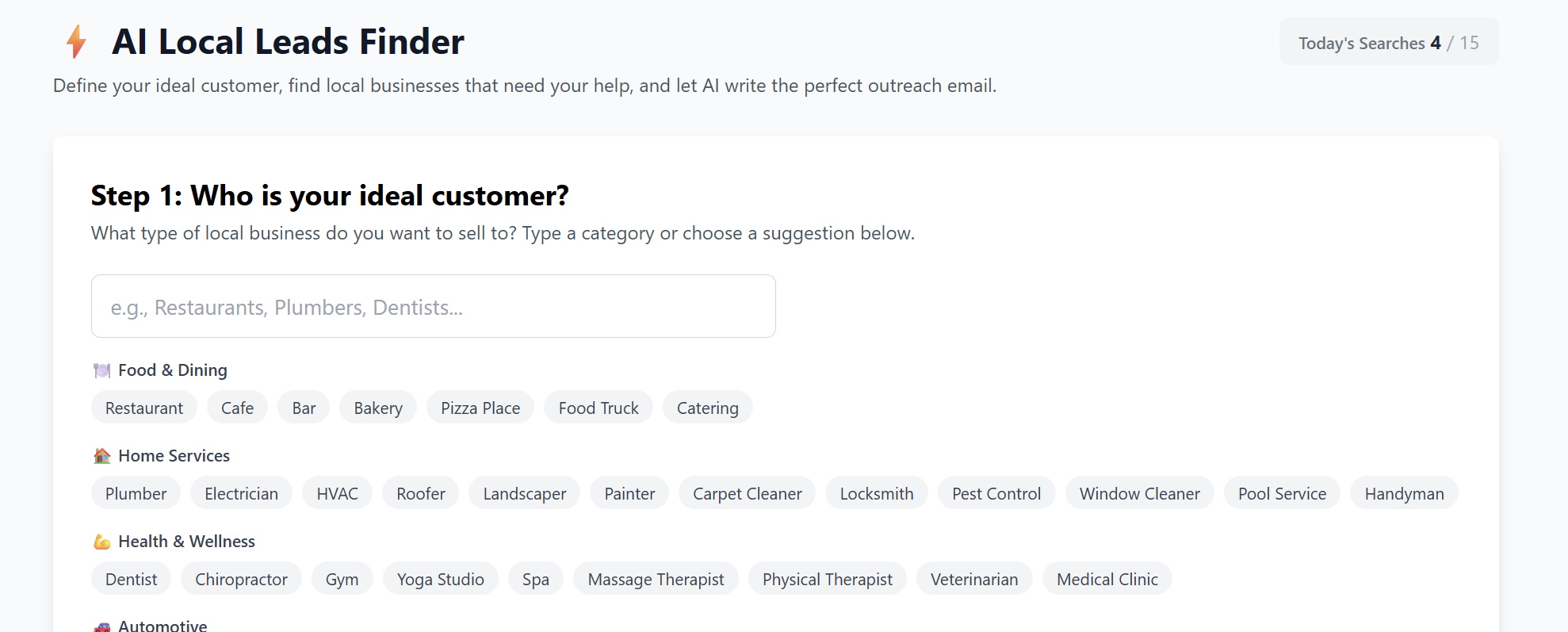Select the HVAC suggestion chip
The width and height of the screenshot is (1568, 632).
(x=337, y=493)
